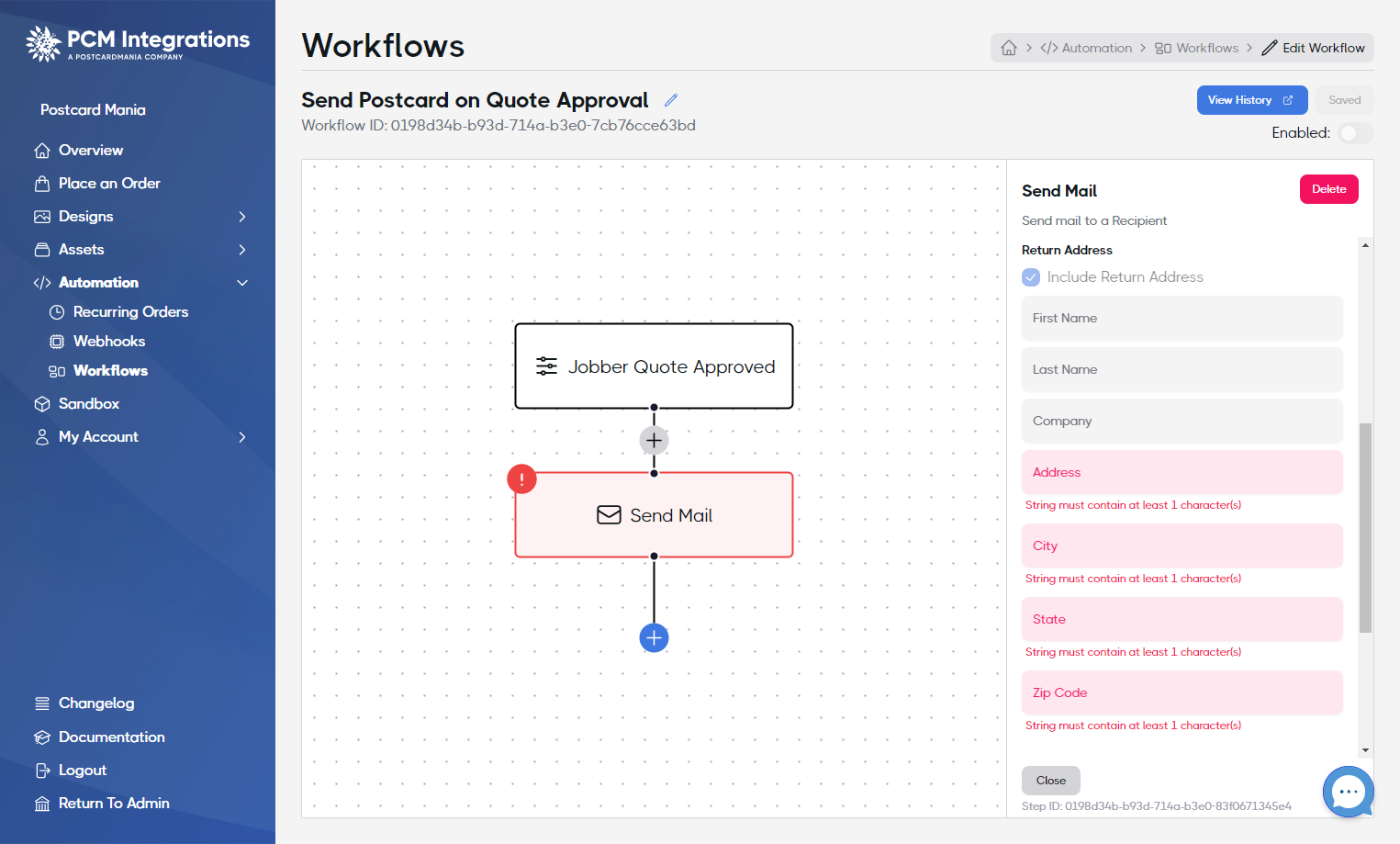Expand the Assets submenu chevron
The image size is (1400, 844).
[x=242, y=250]
